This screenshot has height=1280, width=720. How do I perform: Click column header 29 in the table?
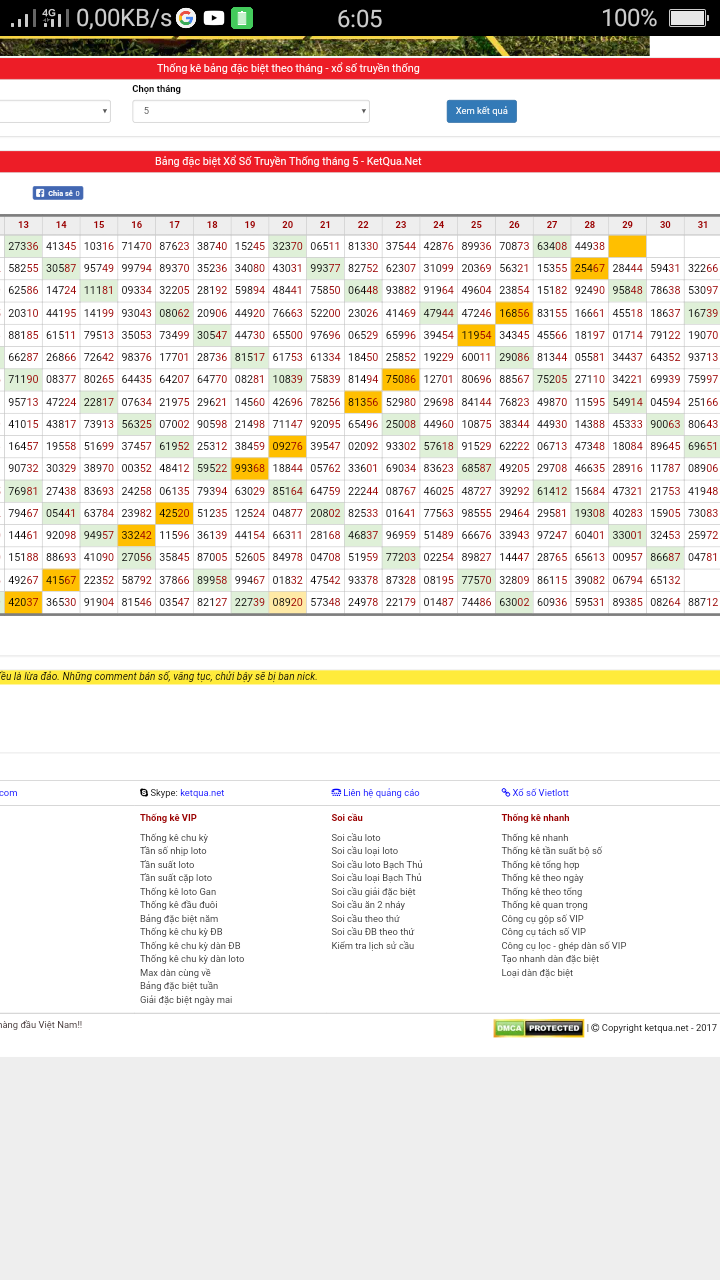coord(627,225)
